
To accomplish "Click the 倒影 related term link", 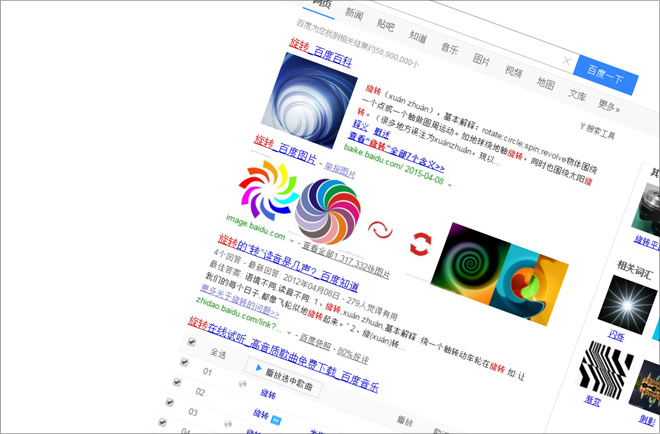I will (x=647, y=419).
